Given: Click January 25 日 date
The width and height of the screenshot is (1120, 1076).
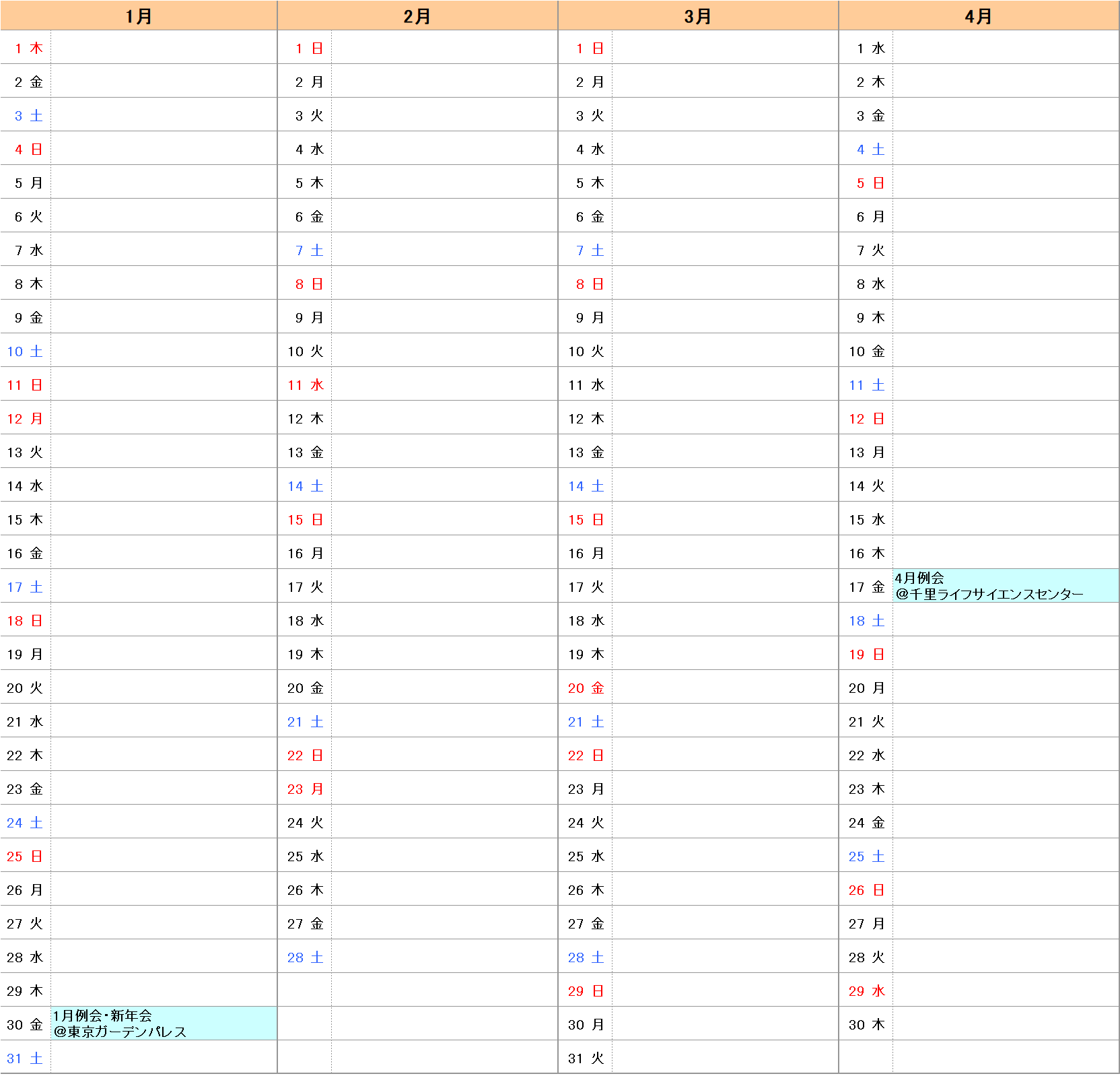Looking at the screenshot, I should tap(26, 856).
